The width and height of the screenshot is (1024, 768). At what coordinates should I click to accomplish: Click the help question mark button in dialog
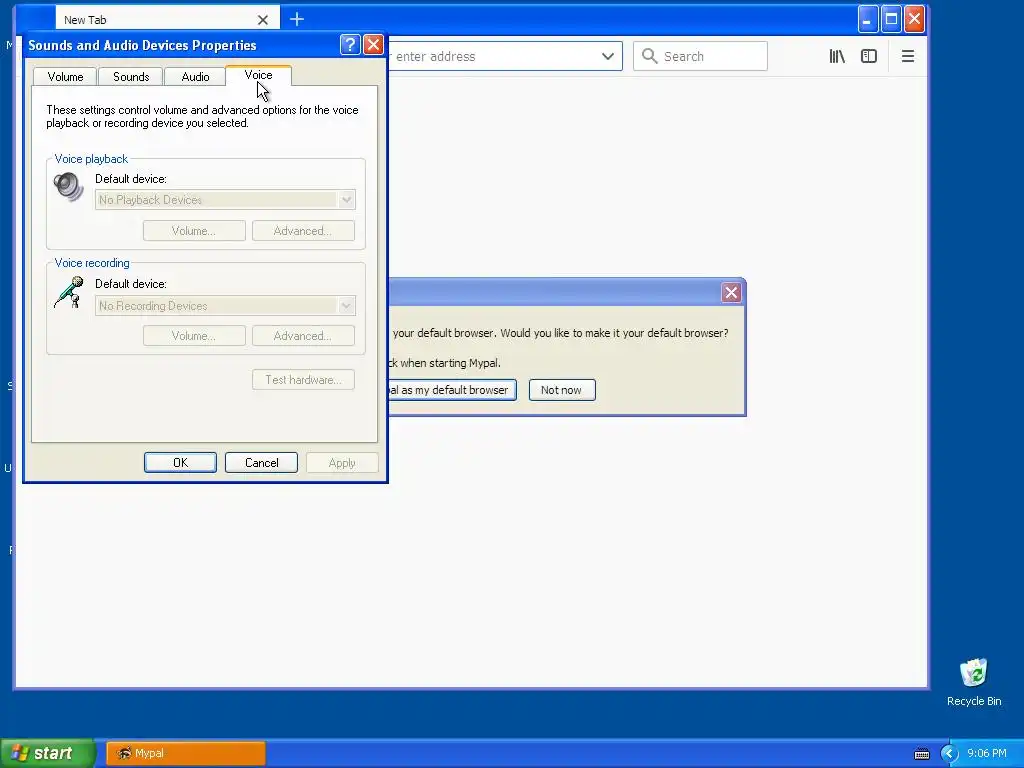[x=350, y=44]
